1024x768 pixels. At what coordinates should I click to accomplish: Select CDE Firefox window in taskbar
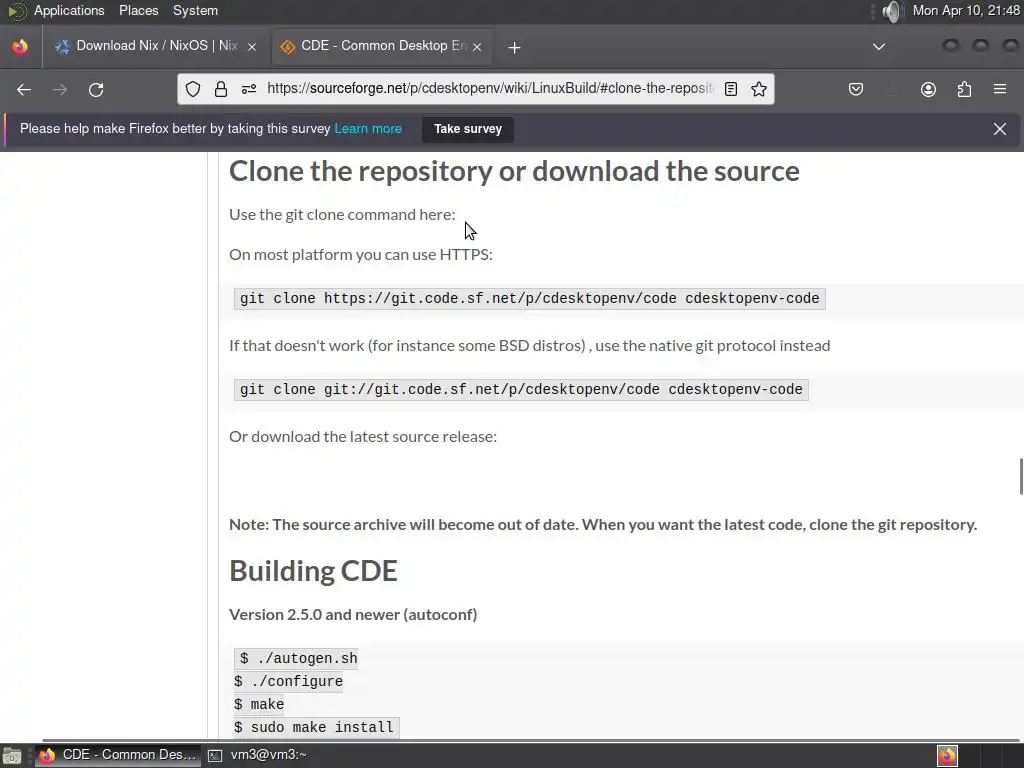click(x=118, y=755)
